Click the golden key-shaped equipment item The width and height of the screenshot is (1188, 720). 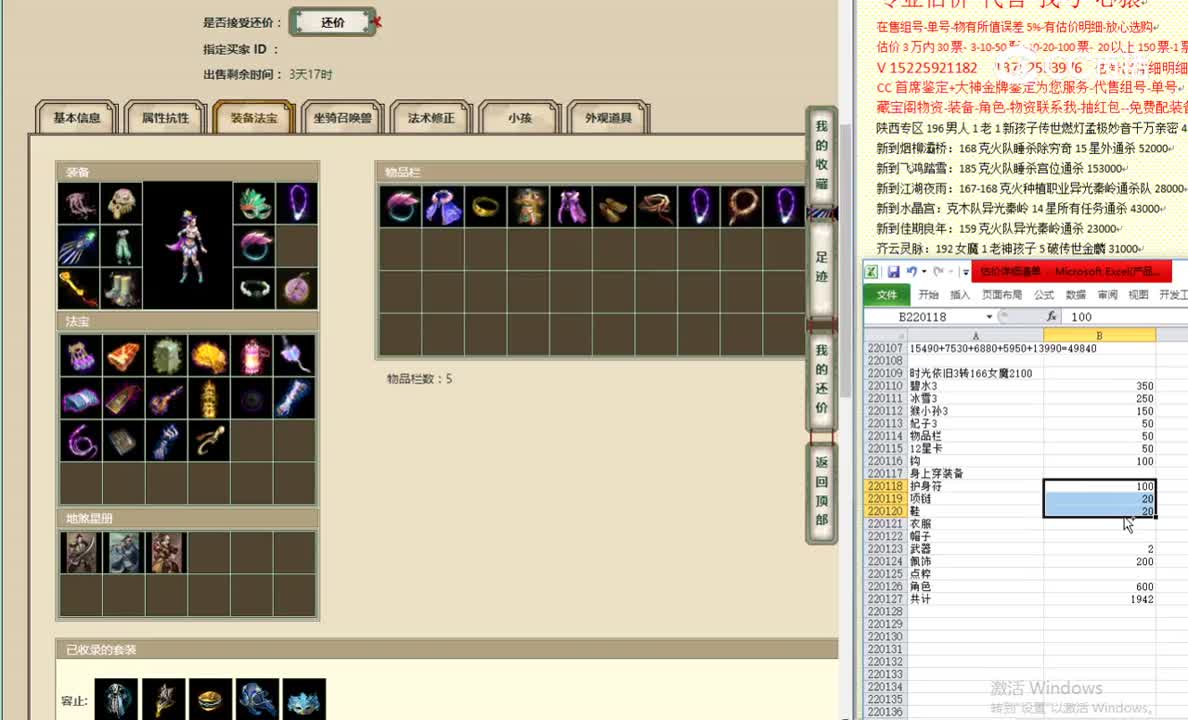click(x=79, y=288)
